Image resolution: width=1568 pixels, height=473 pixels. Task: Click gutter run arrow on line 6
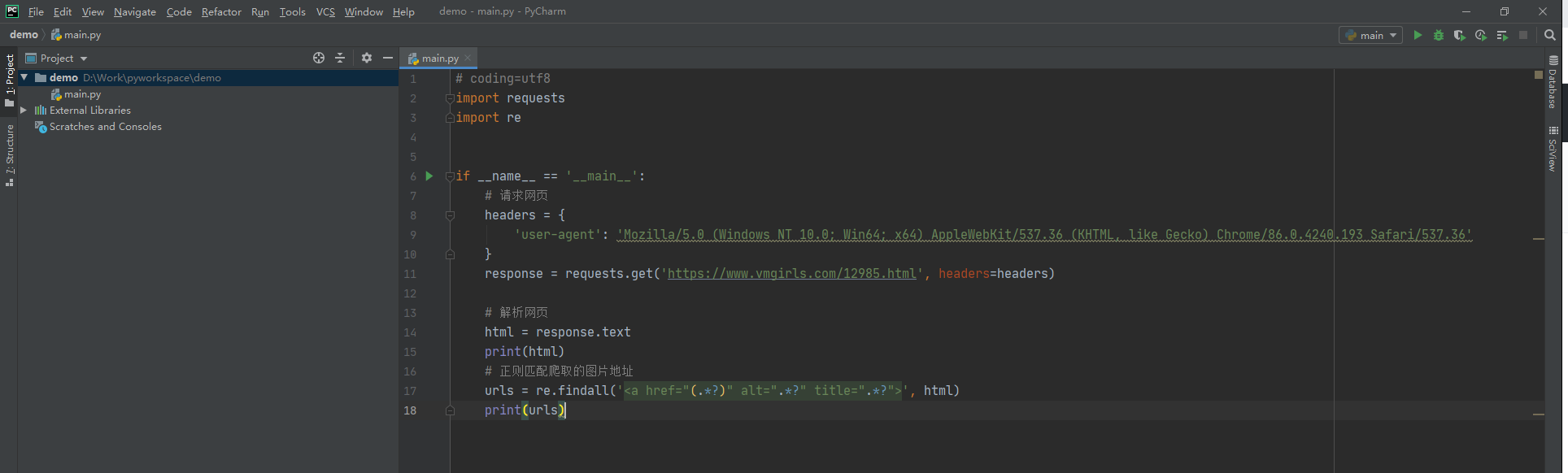pos(429,176)
